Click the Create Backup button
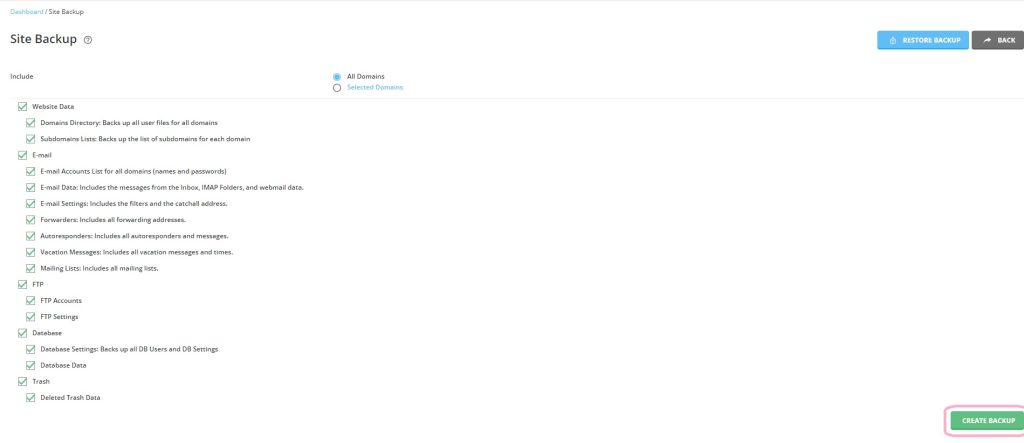This screenshot has height=443, width=1024. (x=987, y=421)
